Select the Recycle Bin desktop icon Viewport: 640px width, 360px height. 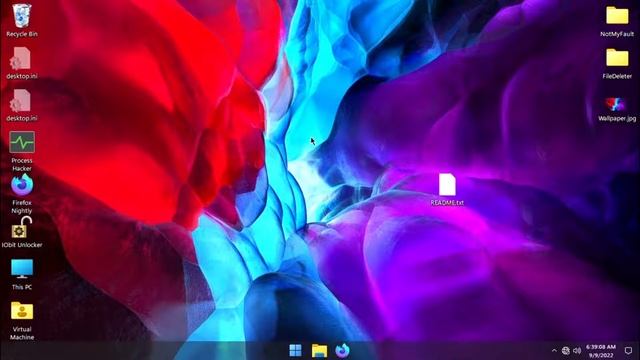click(22, 20)
